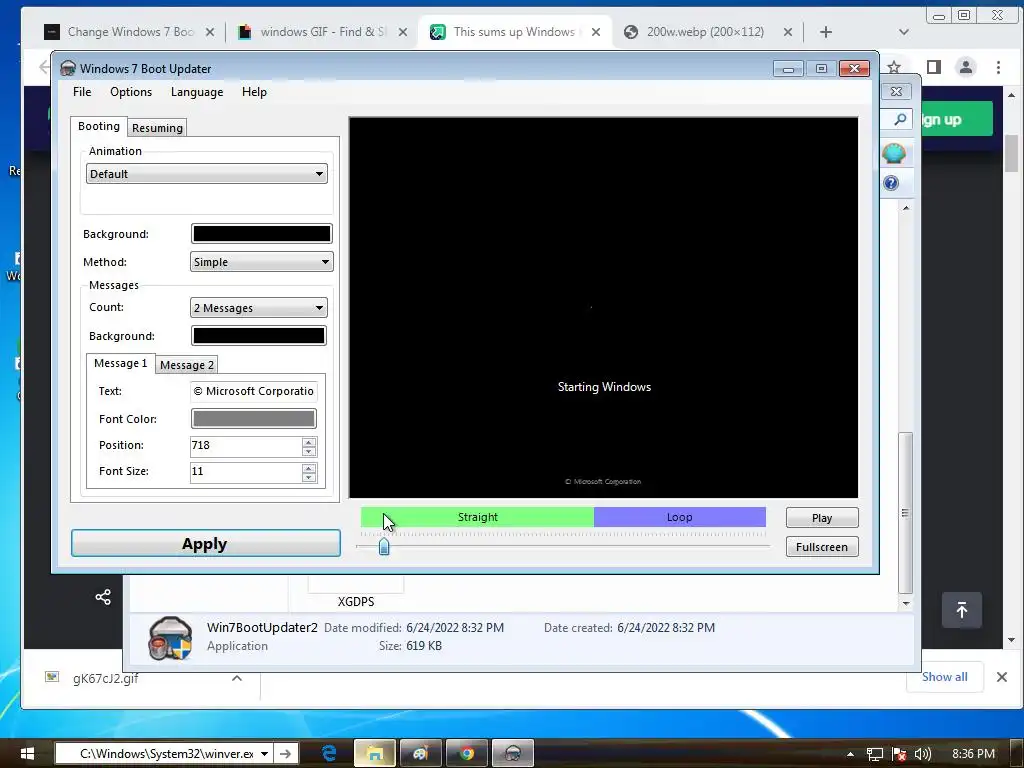
Task: Bookmark the page with the star icon
Action: [894, 67]
